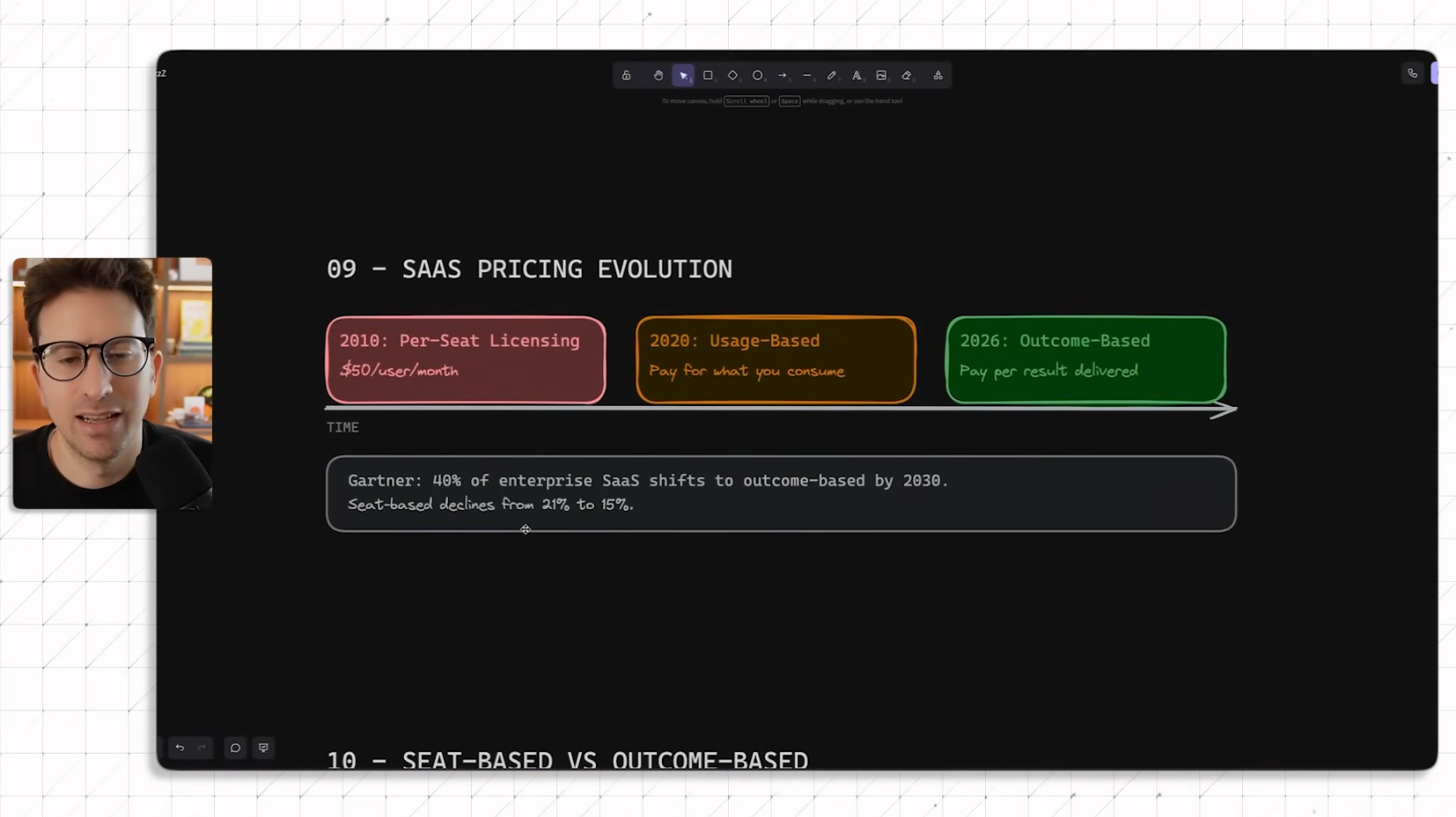Select the Insert Image tool
Image resolution: width=1456 pixels, height=817 pixels.
881,75
